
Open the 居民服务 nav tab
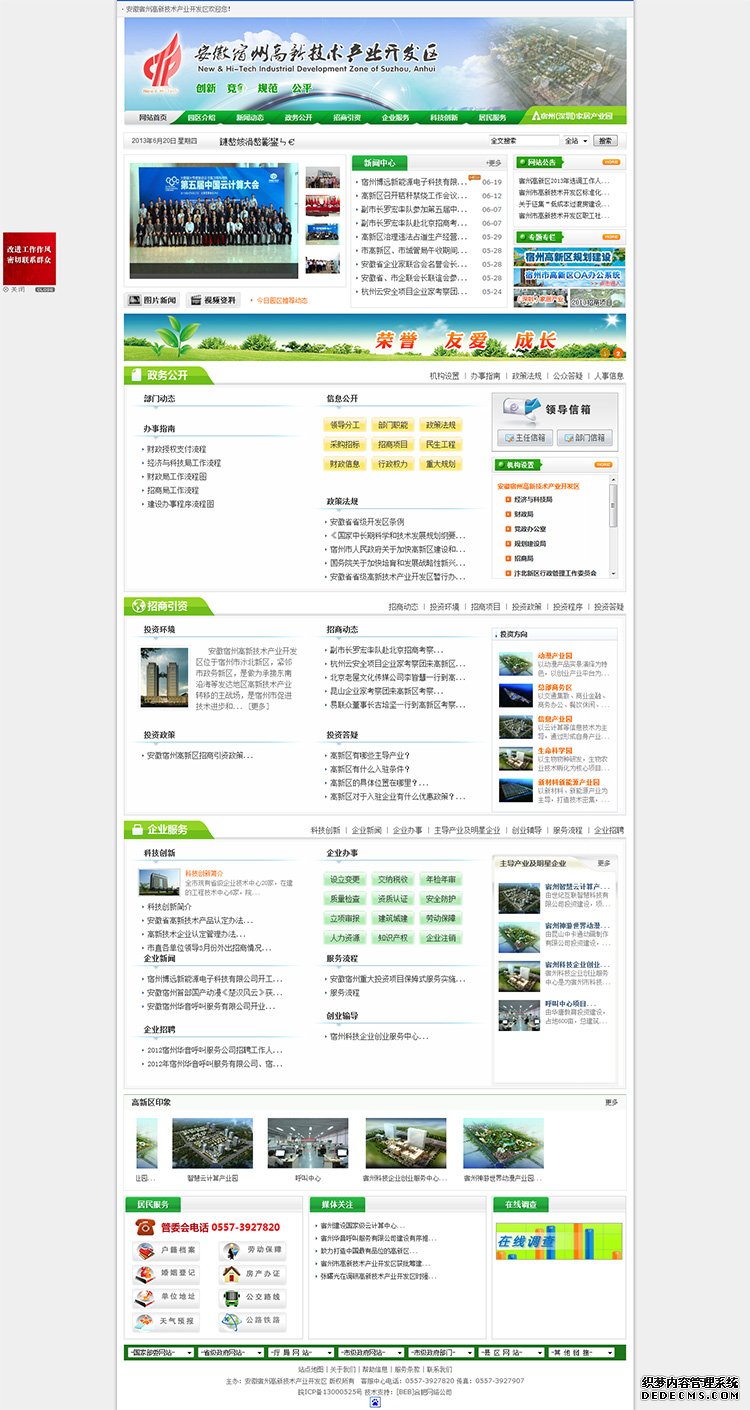pos(492,117)
